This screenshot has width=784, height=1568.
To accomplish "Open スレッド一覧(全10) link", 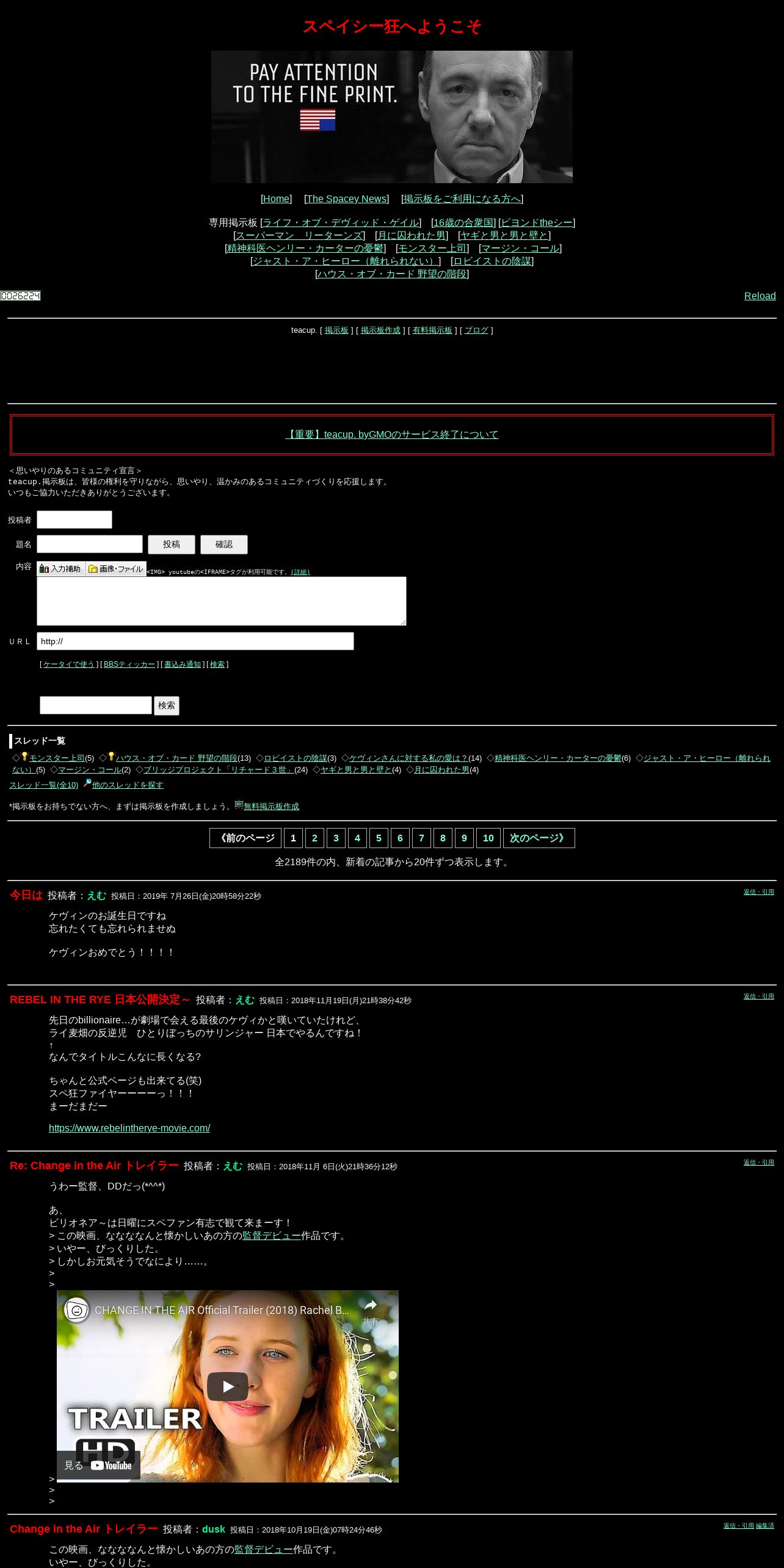I will [44, 785].
